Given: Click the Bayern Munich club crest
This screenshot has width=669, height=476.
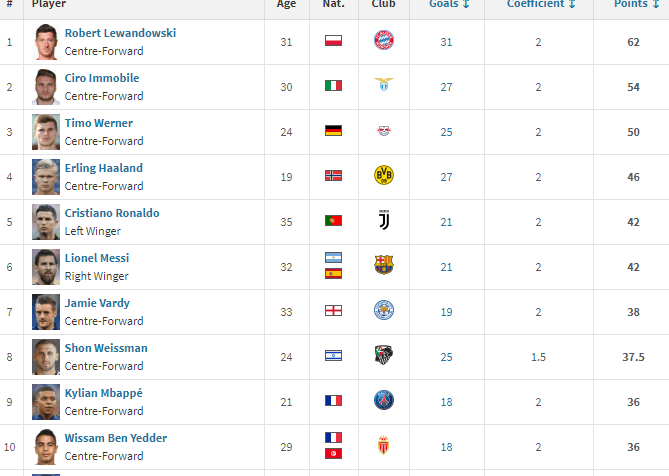Looking at the screenshot, I should [384, 41].
